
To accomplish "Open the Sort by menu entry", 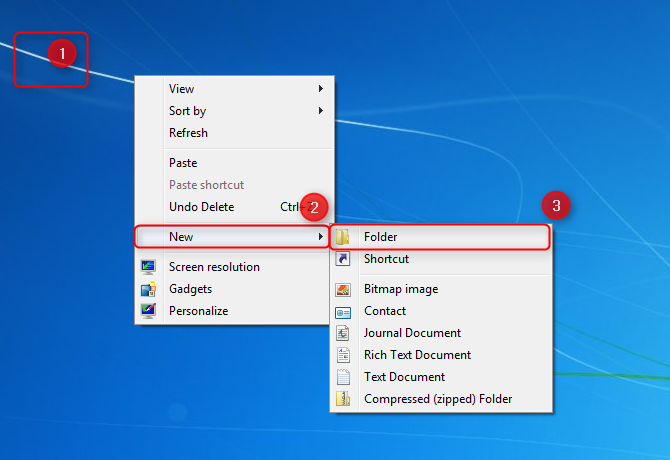I will coord(234,111).
